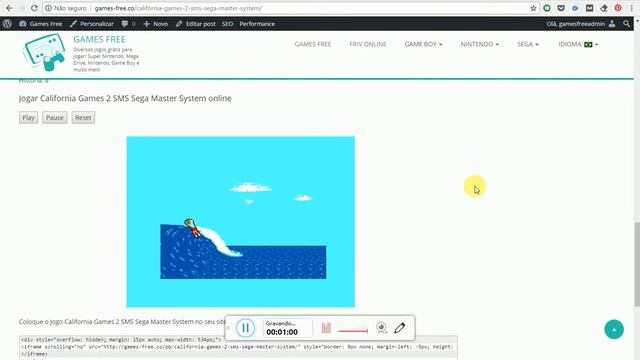Open the Pocket extension icon
The height and width of the screenshot is (360, 640).
click(561, 8)
